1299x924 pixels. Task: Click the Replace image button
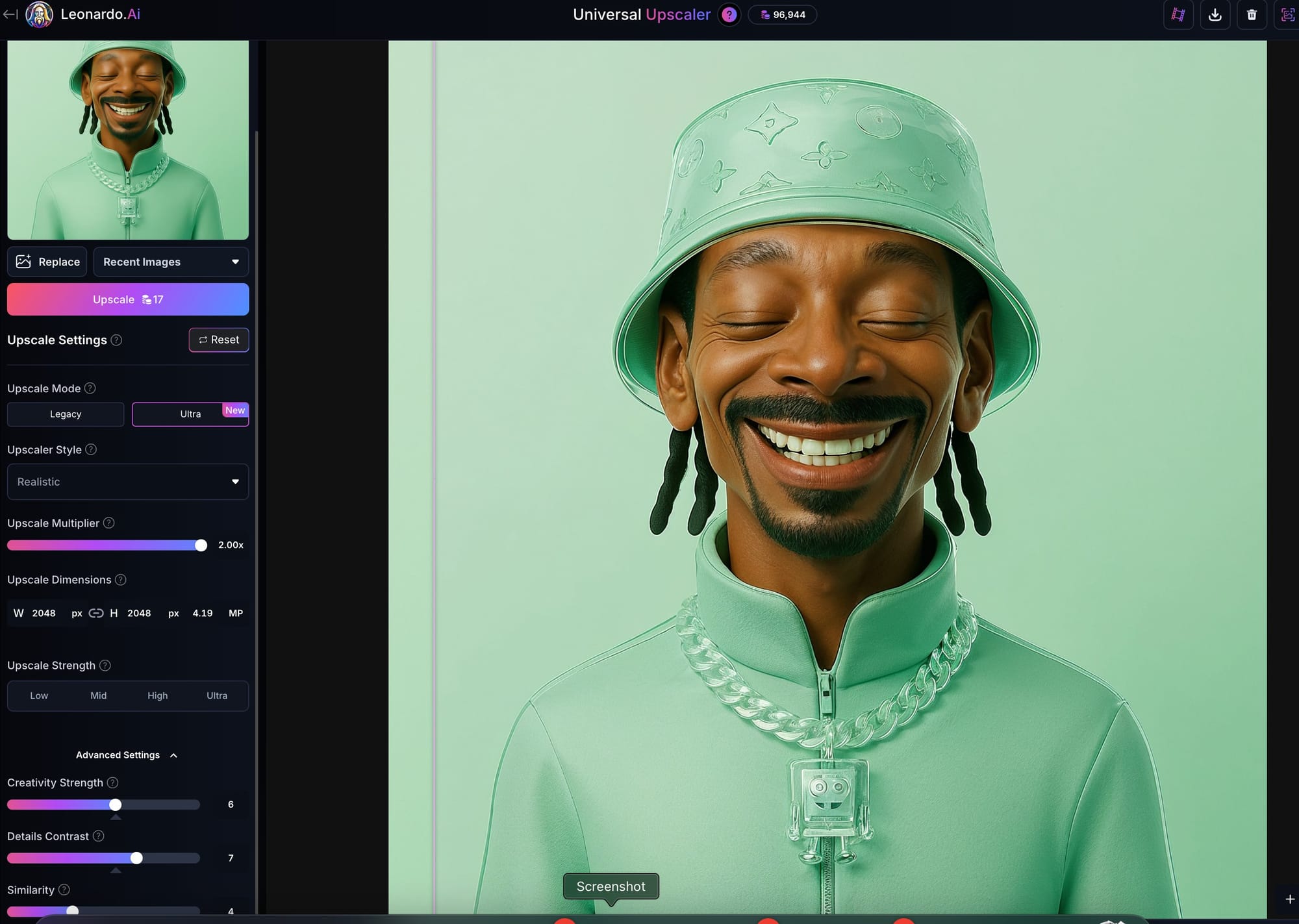tap(47, 262)
